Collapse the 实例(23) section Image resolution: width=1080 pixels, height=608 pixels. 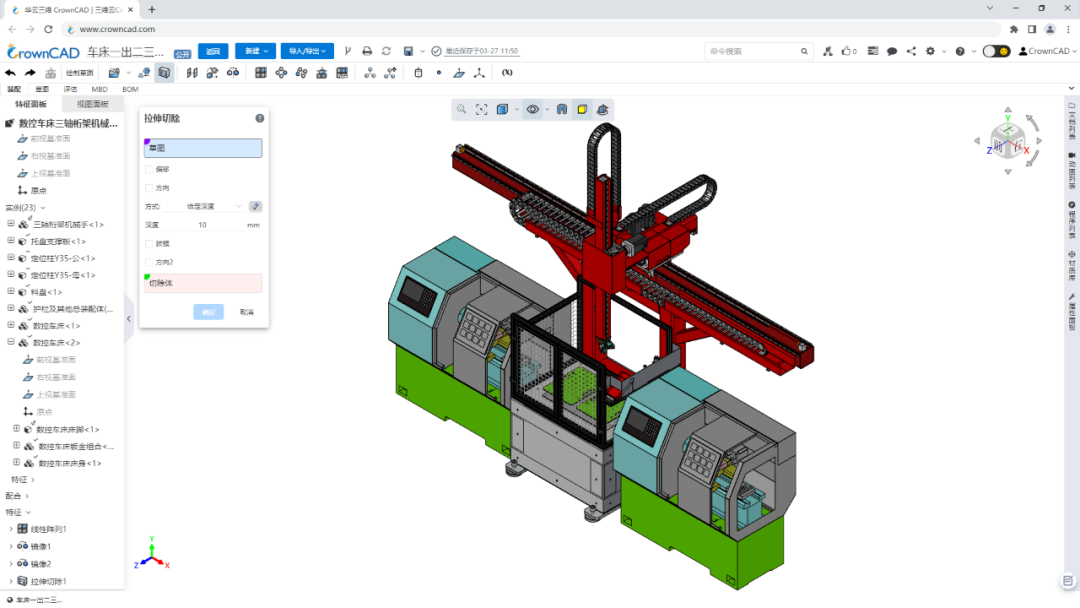(43, 207)
